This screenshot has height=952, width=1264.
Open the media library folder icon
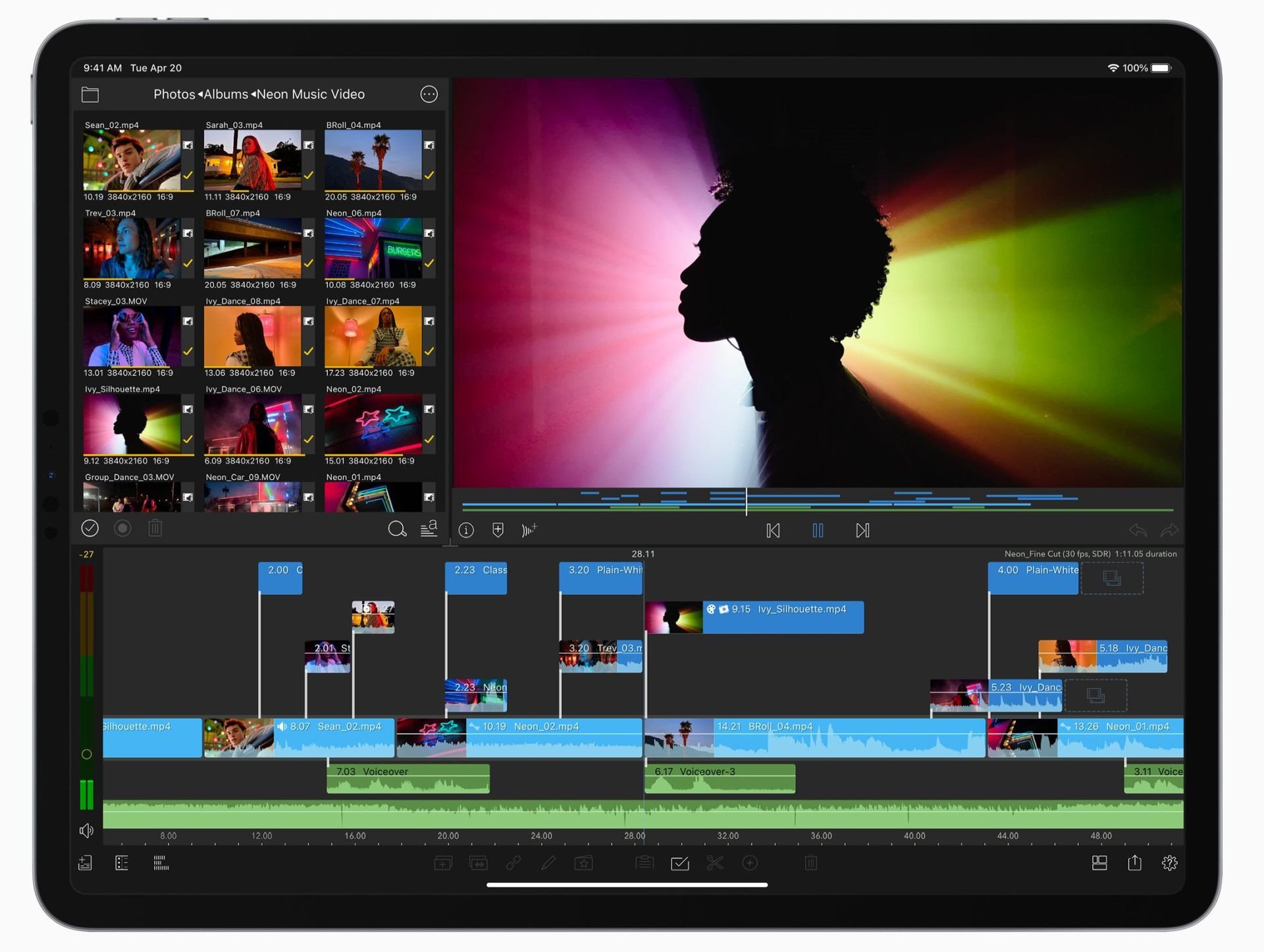pos(90,95)
